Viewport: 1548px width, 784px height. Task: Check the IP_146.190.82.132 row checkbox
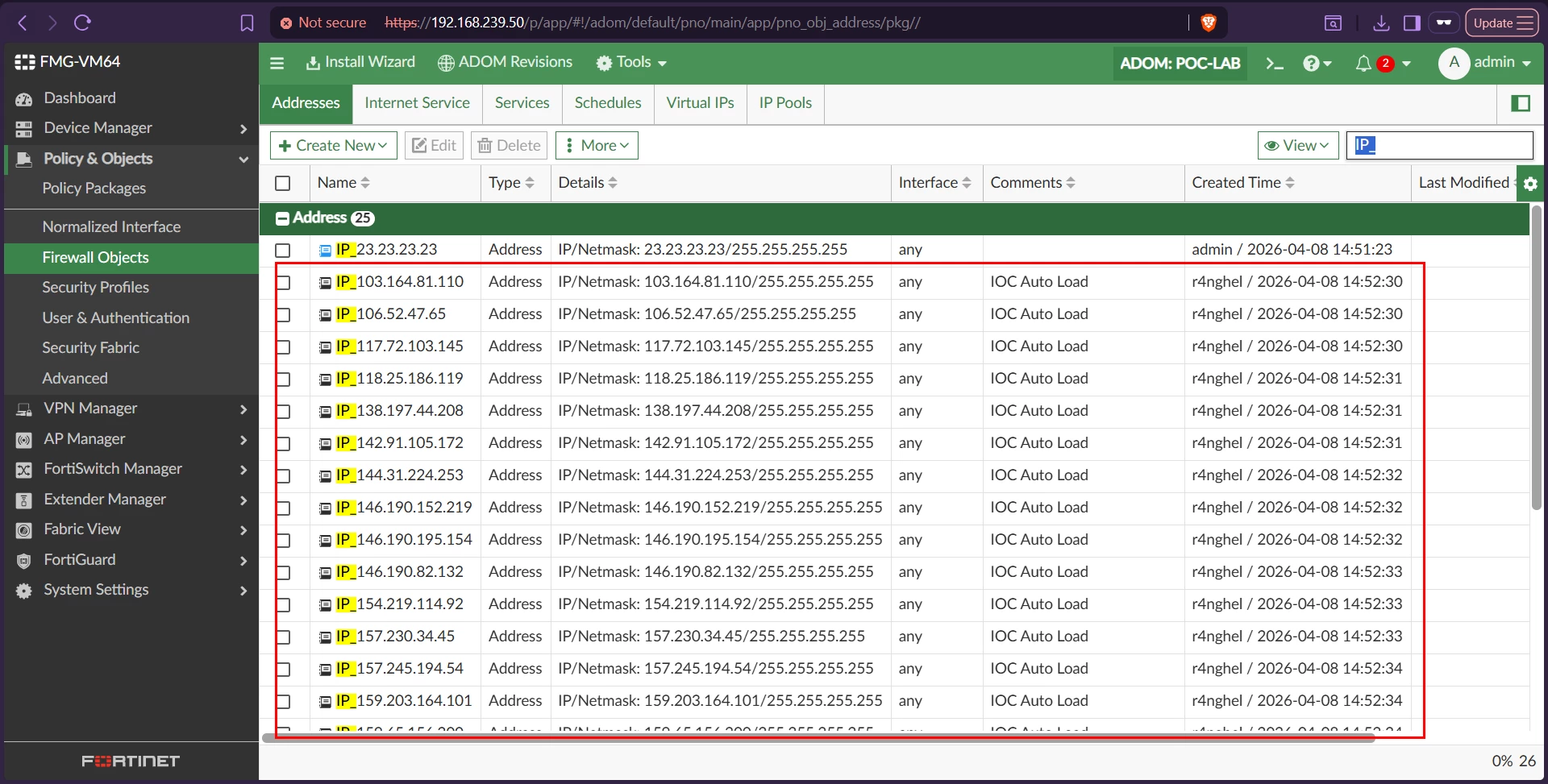[283, 573]
